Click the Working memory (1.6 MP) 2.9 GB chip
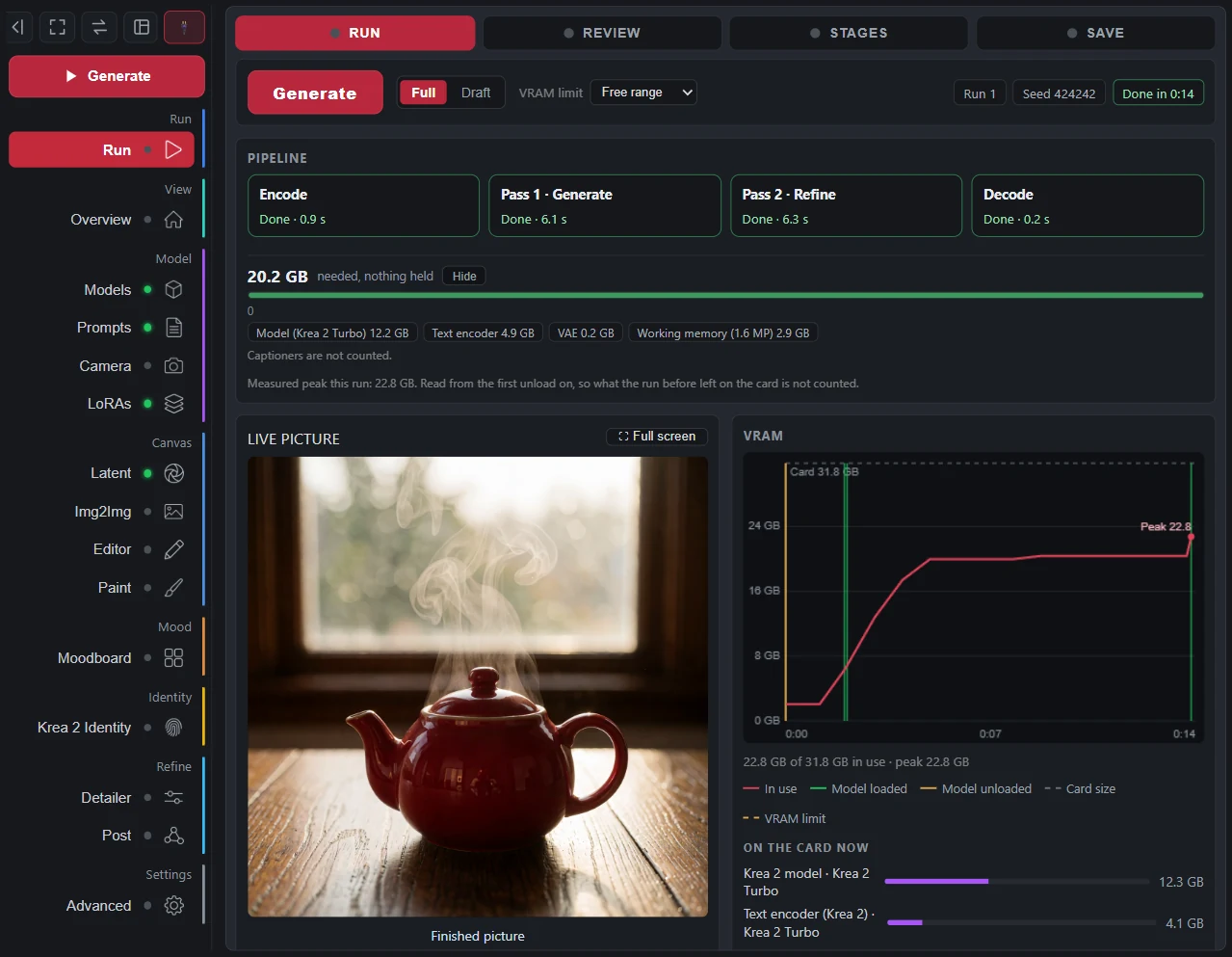 (x=723, y=333)
